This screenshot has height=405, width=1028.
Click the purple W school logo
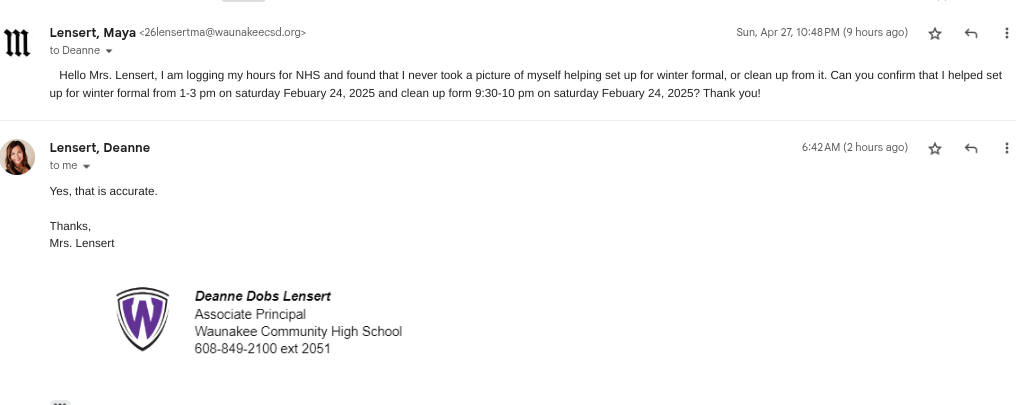(x=141, y=319)
